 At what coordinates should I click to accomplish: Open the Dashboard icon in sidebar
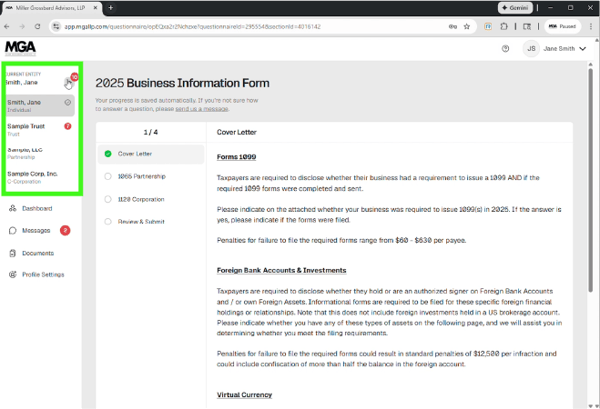pos(13,208)
